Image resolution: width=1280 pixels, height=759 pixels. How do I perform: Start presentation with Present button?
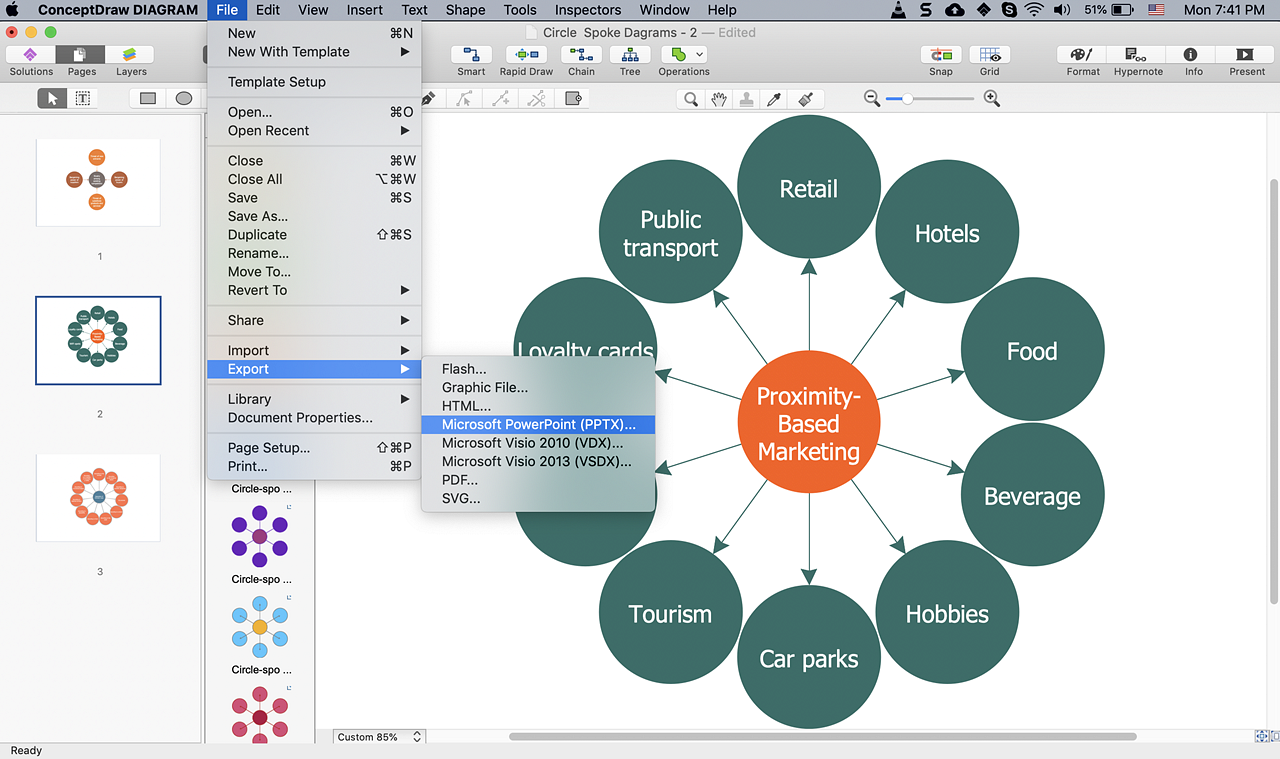click(x=1246, y=55)
